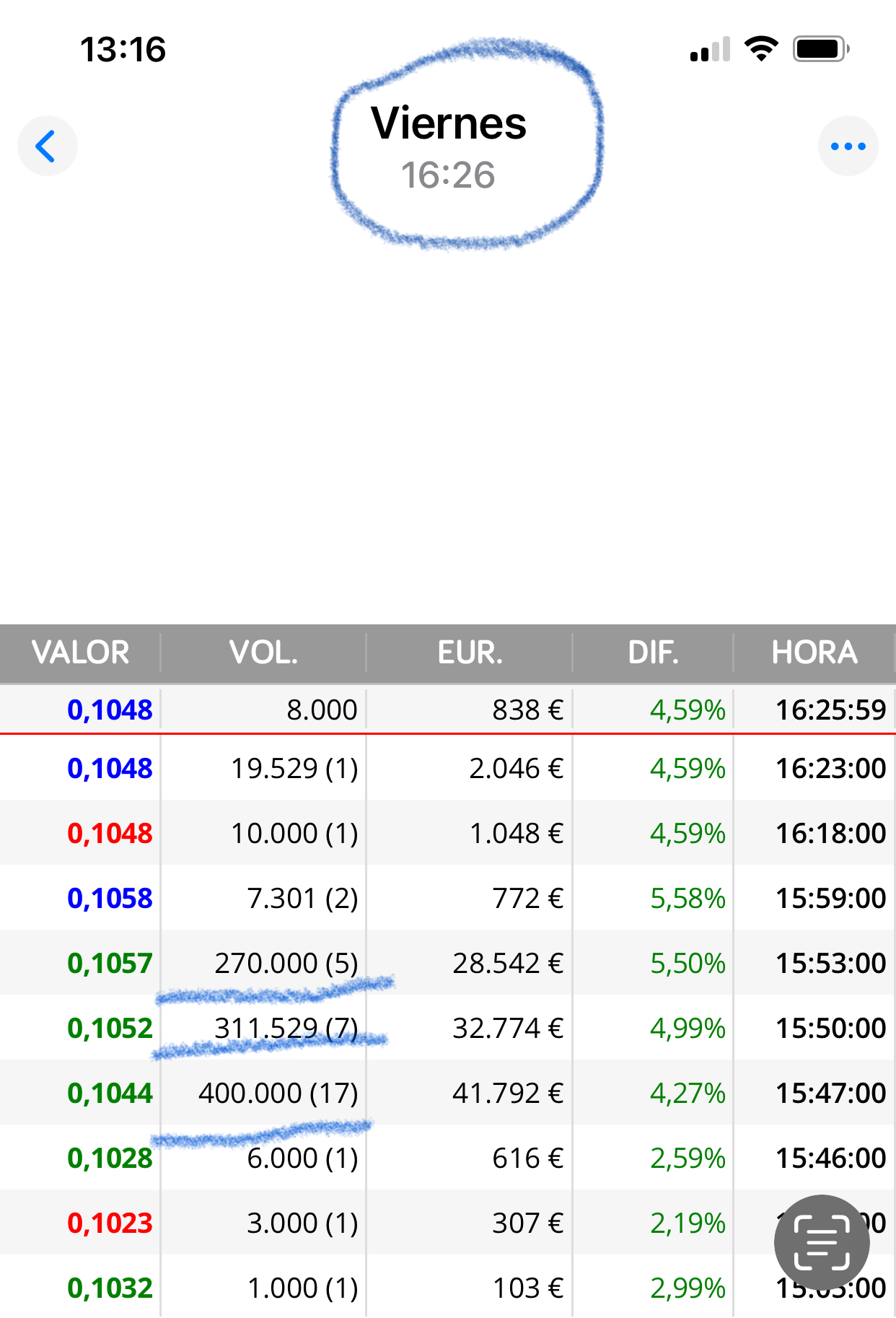896x1318 pixels.
Task: Tap the Wi-Fi status icon
Action: pos(761,49)
